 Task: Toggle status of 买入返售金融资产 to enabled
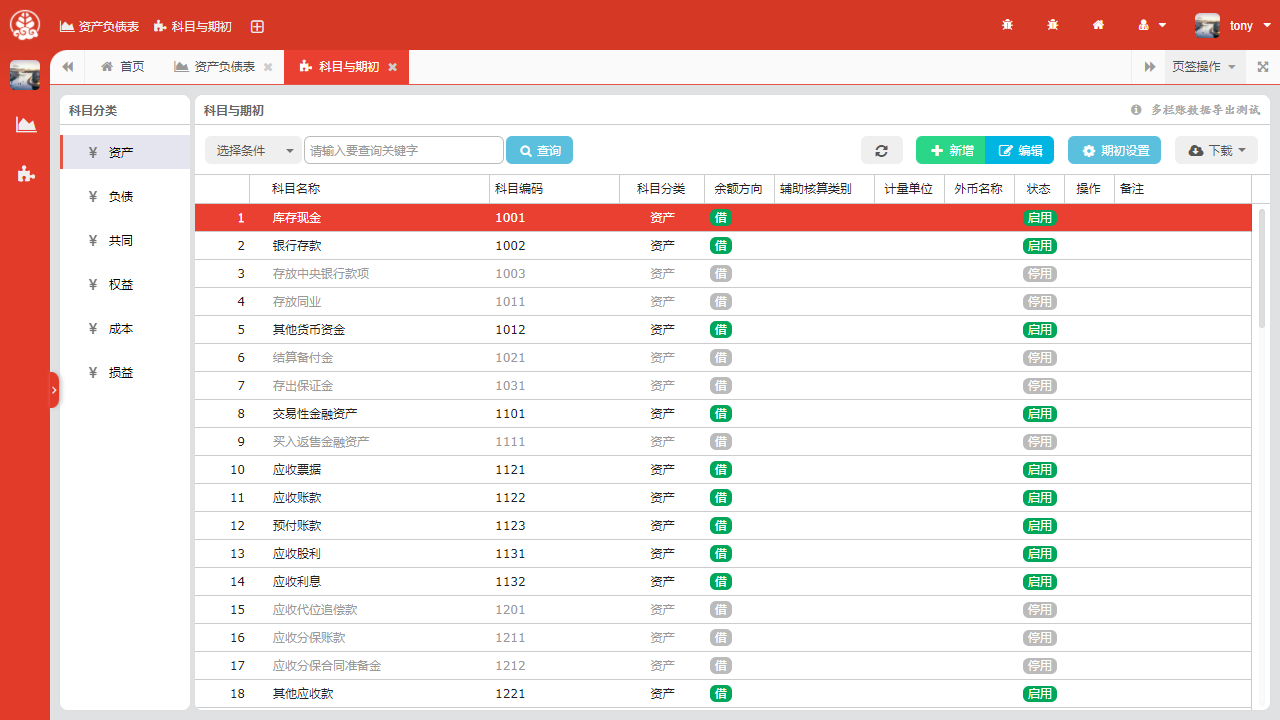1040,441
